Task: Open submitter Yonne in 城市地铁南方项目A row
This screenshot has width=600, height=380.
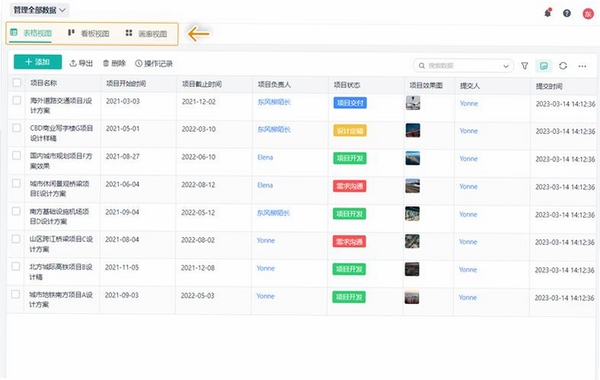Action: pyautogui.click(x=468, y=297)
